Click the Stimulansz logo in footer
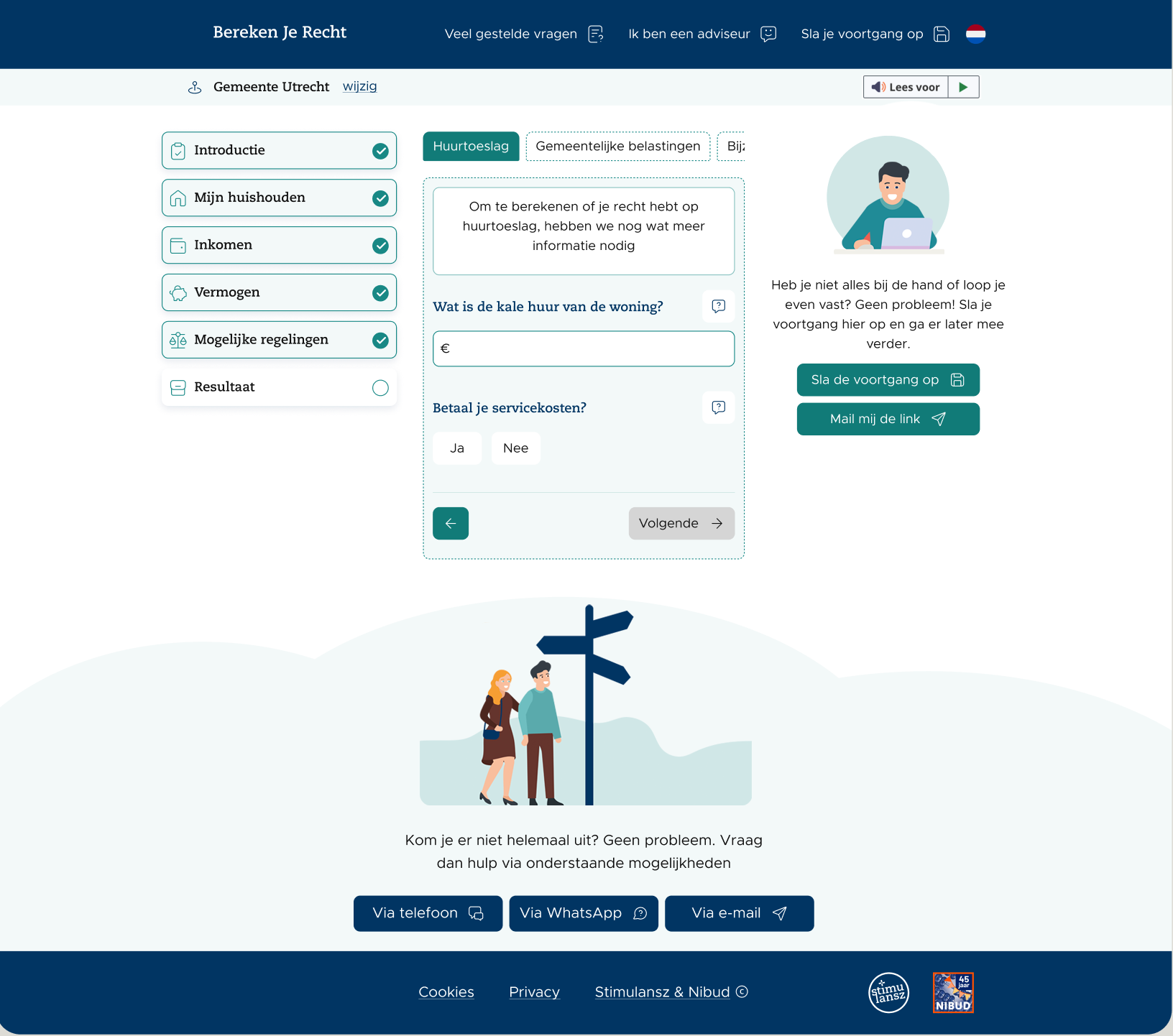This screenshot has width=1173, height=1036. pyautogui.click(x=888, y=992)
